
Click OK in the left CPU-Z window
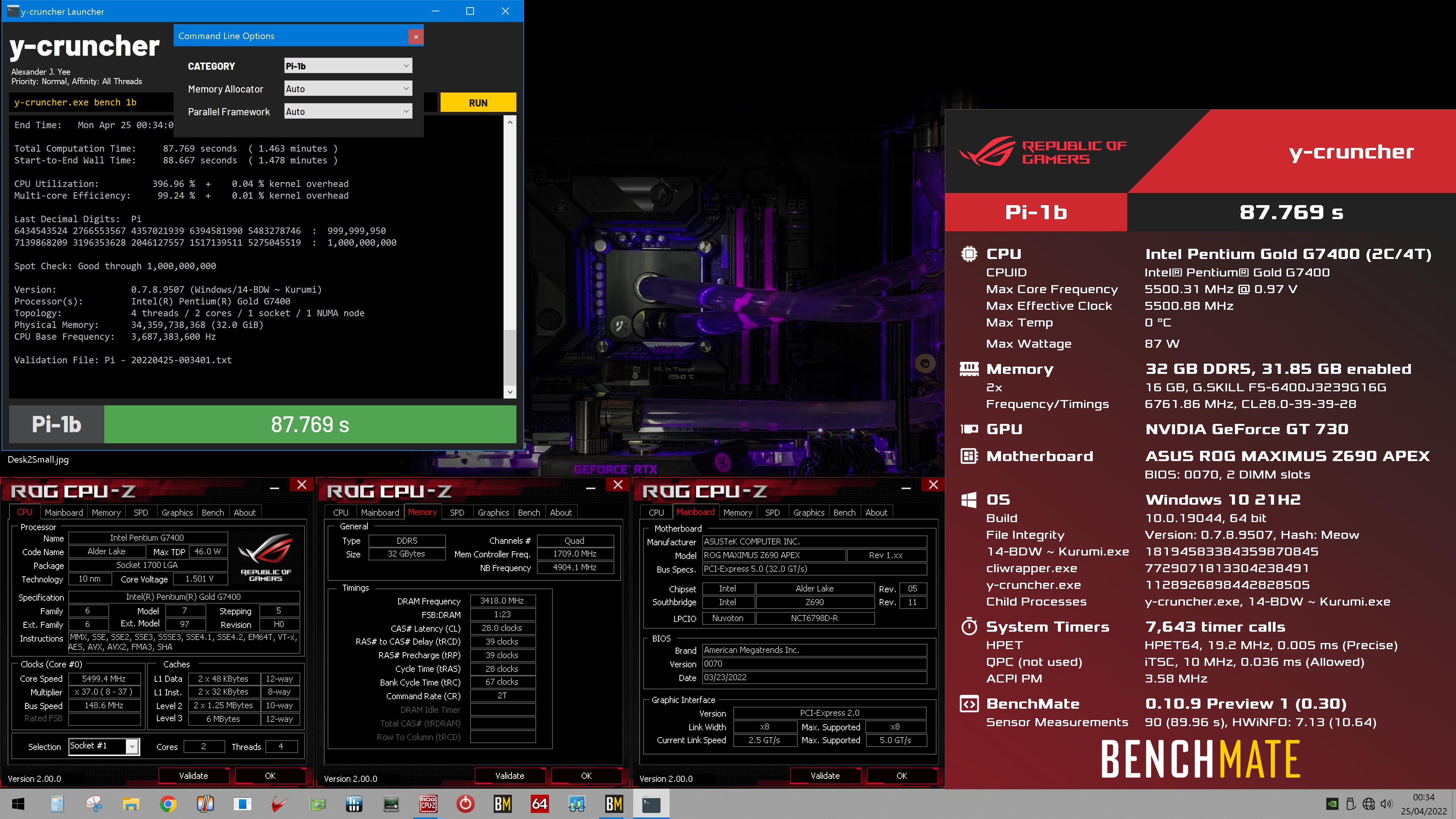click(270, 775)
